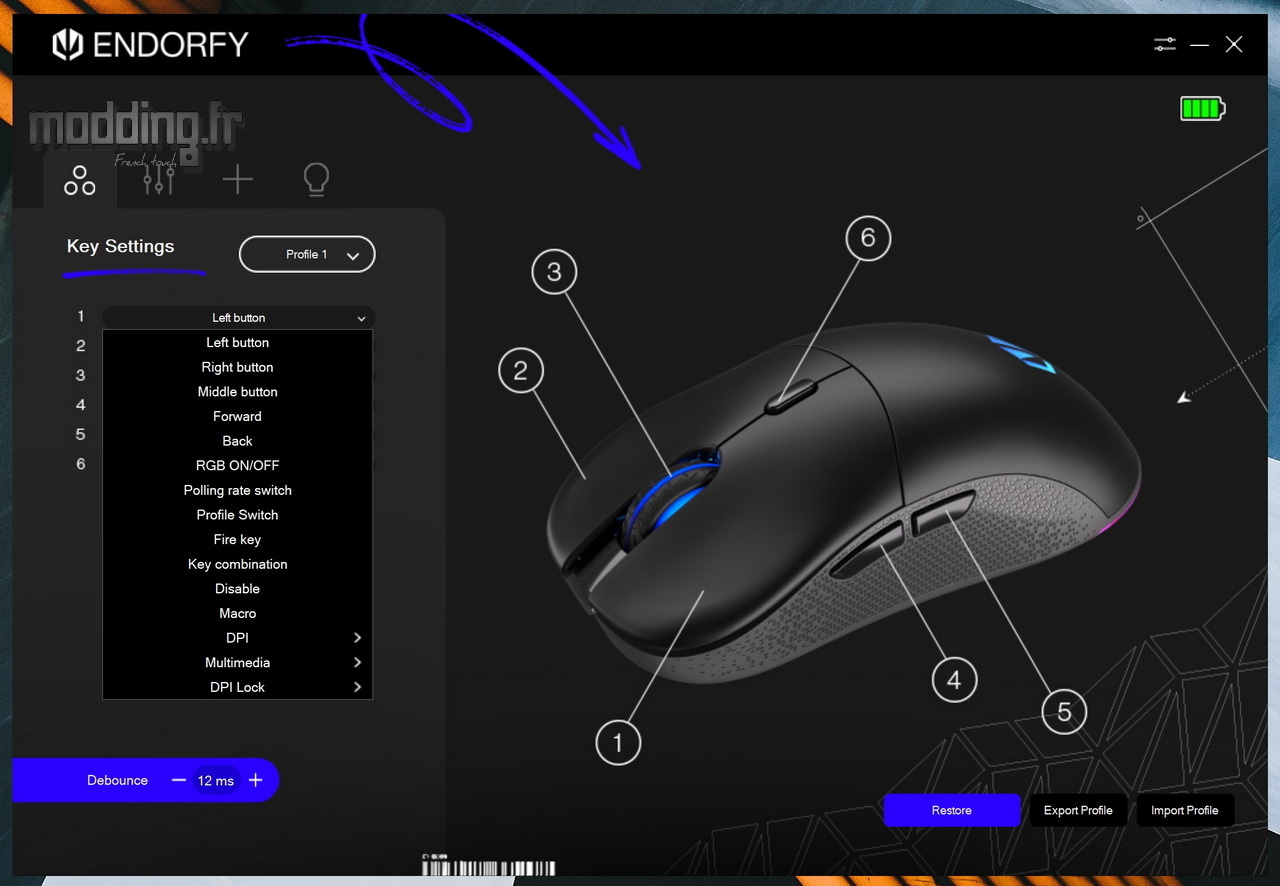Click the ENDORFY logo

point(150,44)
